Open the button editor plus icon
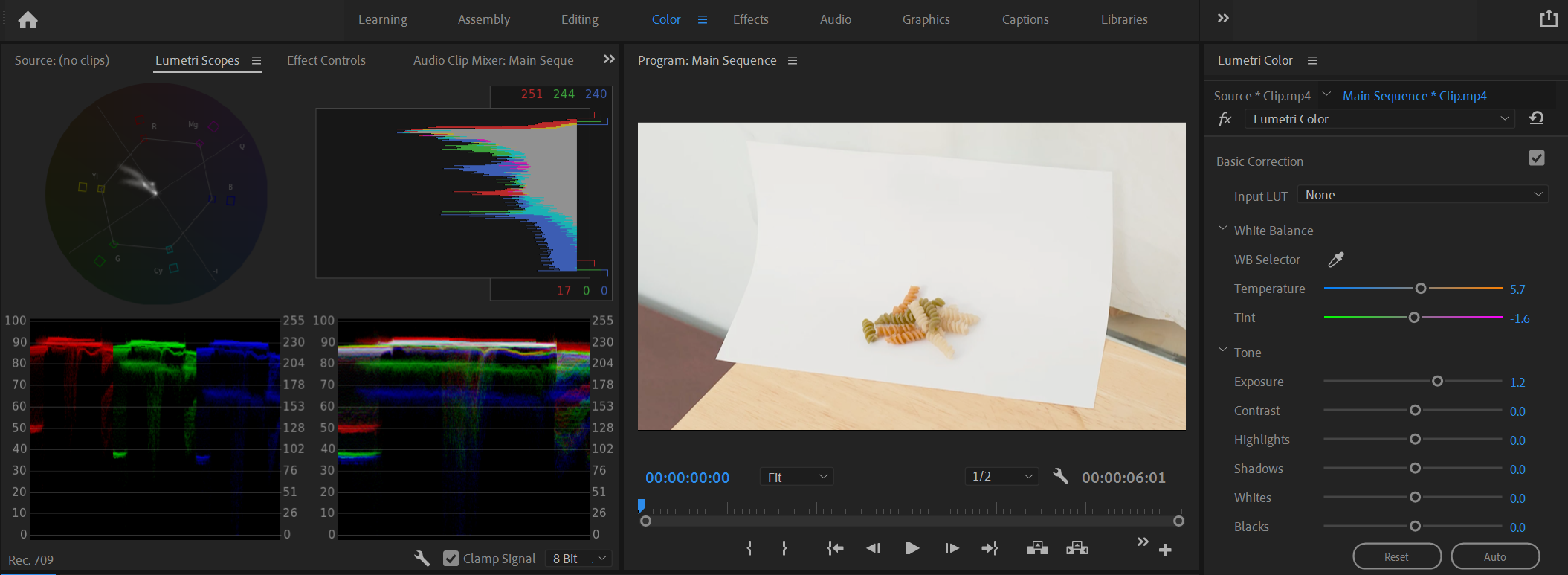Viewport: 1568px width, 575px height. pos(1165,550)
